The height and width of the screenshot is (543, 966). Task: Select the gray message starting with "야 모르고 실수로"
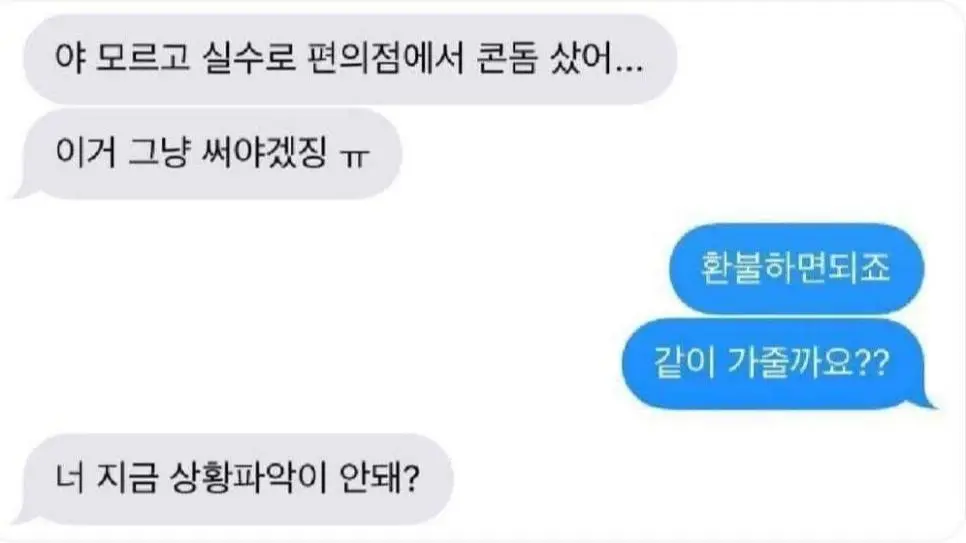[350, 59]
